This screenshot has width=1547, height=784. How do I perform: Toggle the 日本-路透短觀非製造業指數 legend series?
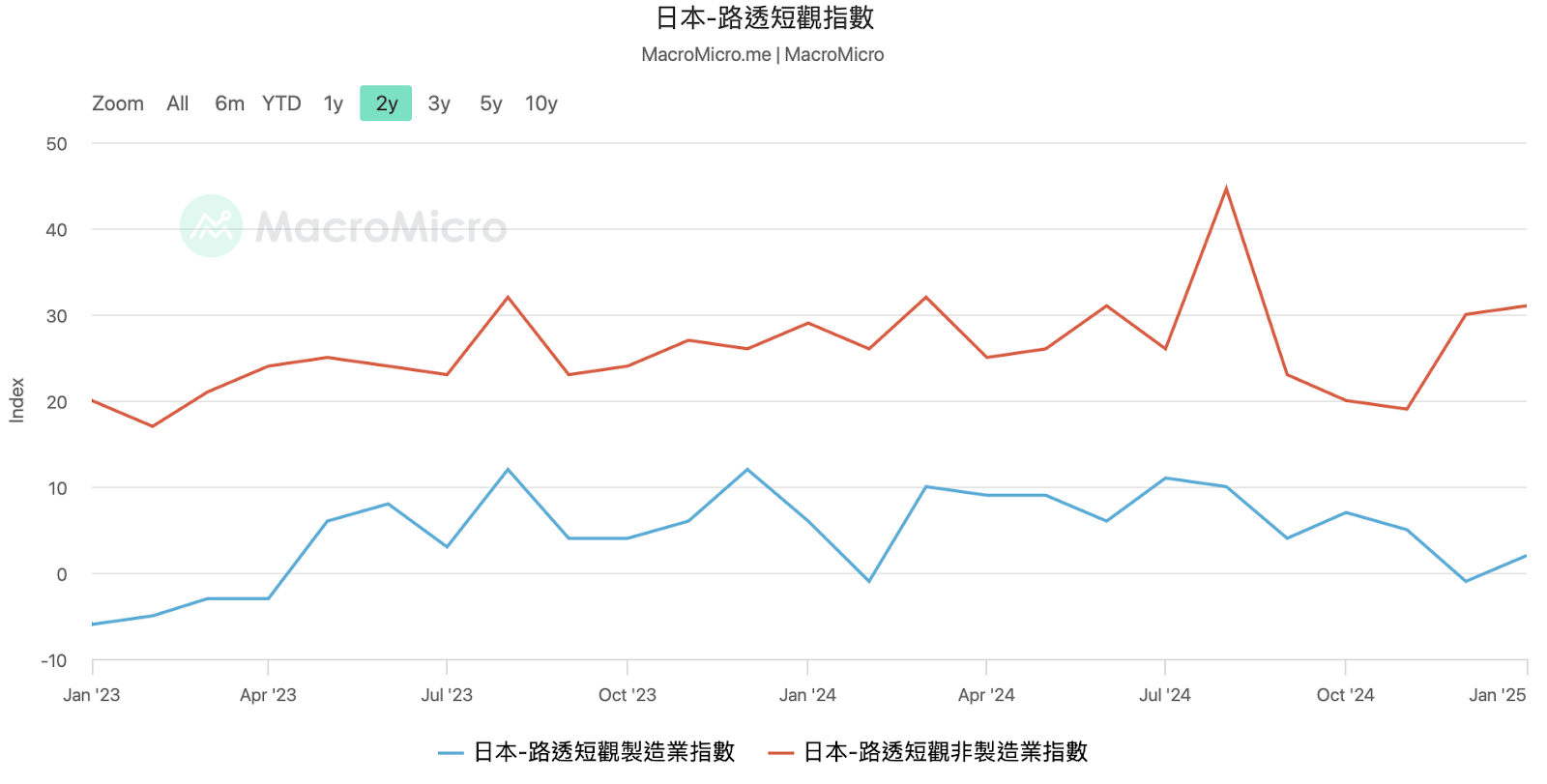pyautogui.click(x=928, y=752)
